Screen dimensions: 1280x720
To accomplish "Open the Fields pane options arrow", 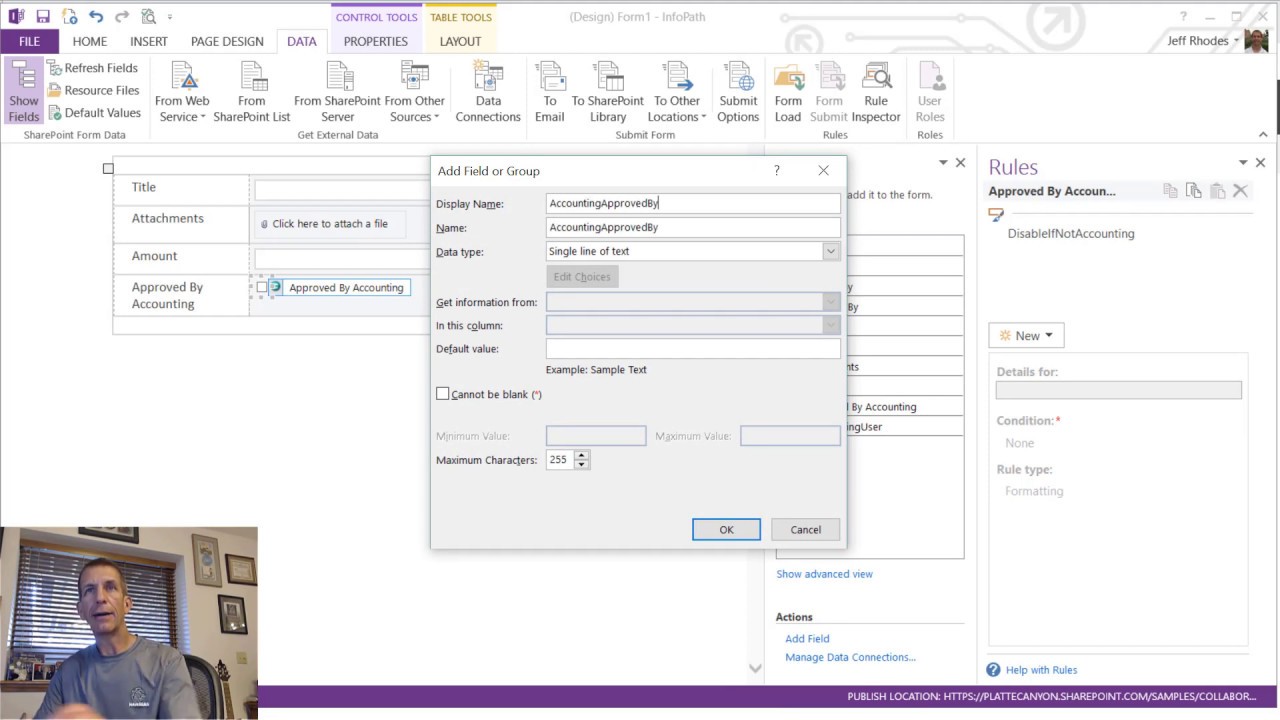I will pos(943,162).
